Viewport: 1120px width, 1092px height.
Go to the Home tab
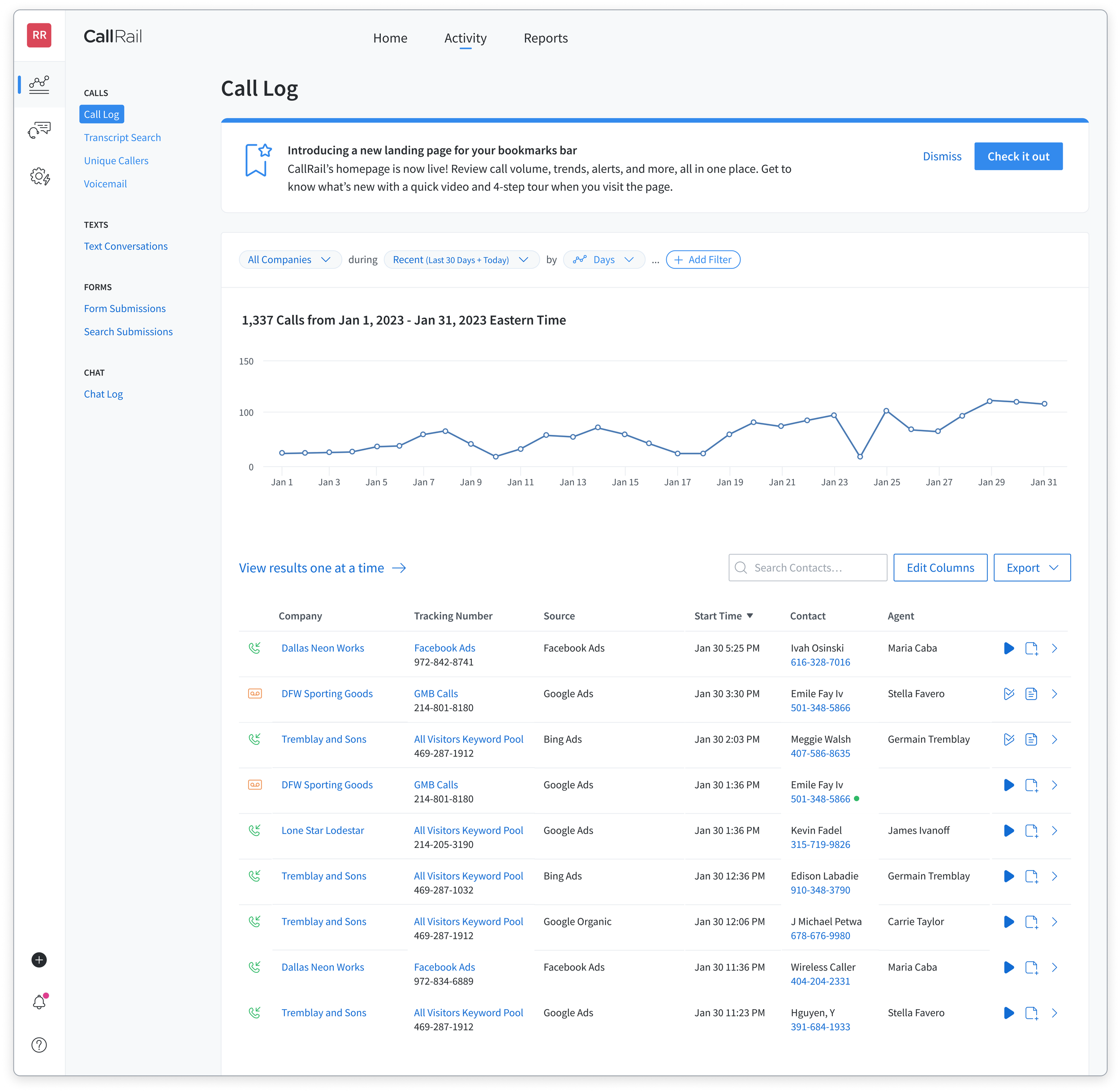390,39
